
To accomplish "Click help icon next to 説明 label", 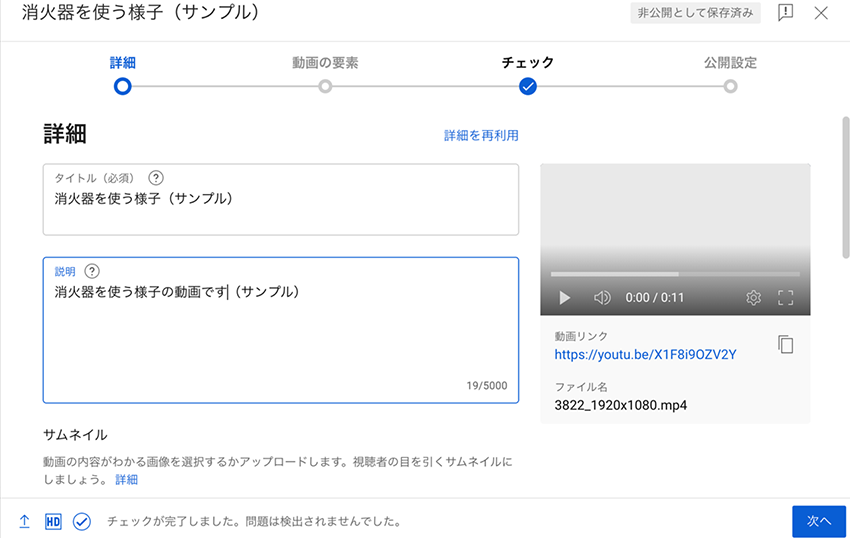I will pos(93,271).
